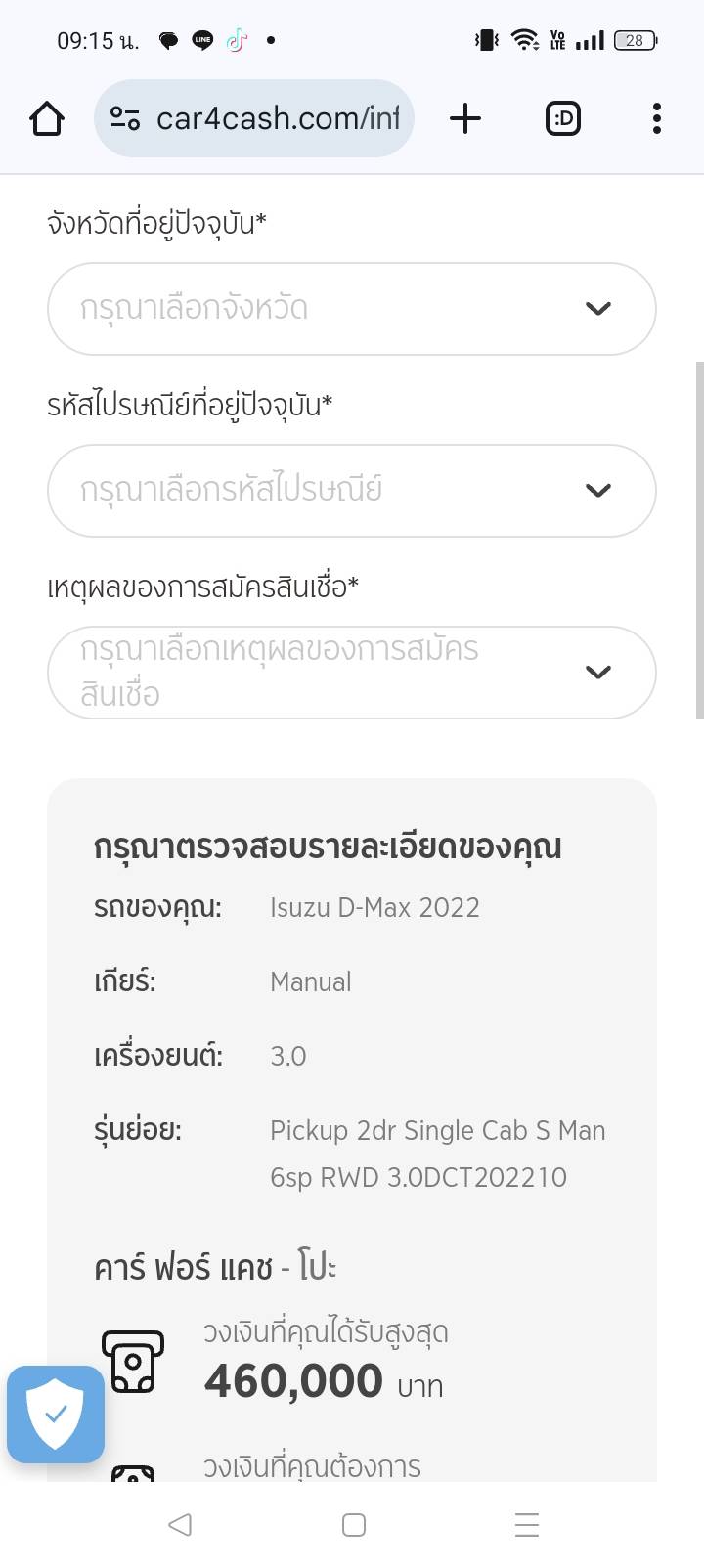Tap the blue shield security badge

pyautogui.click(x=56, y=1414)
